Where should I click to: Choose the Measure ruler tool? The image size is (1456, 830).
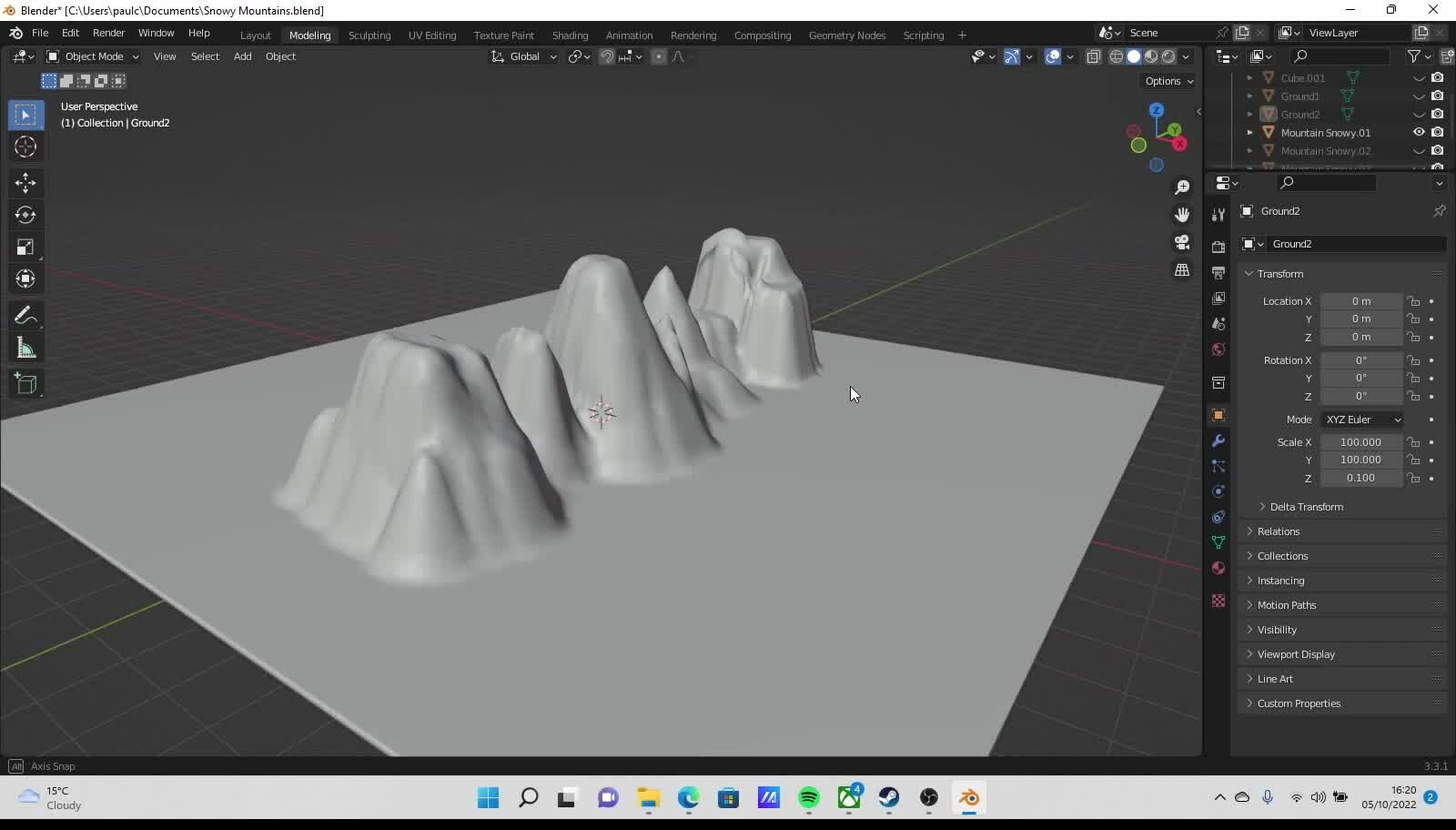coord(25,349)
